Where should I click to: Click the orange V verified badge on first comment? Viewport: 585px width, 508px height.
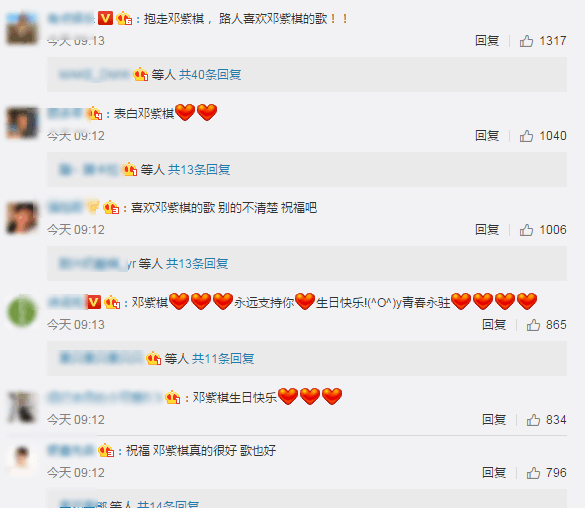[105, 18]
